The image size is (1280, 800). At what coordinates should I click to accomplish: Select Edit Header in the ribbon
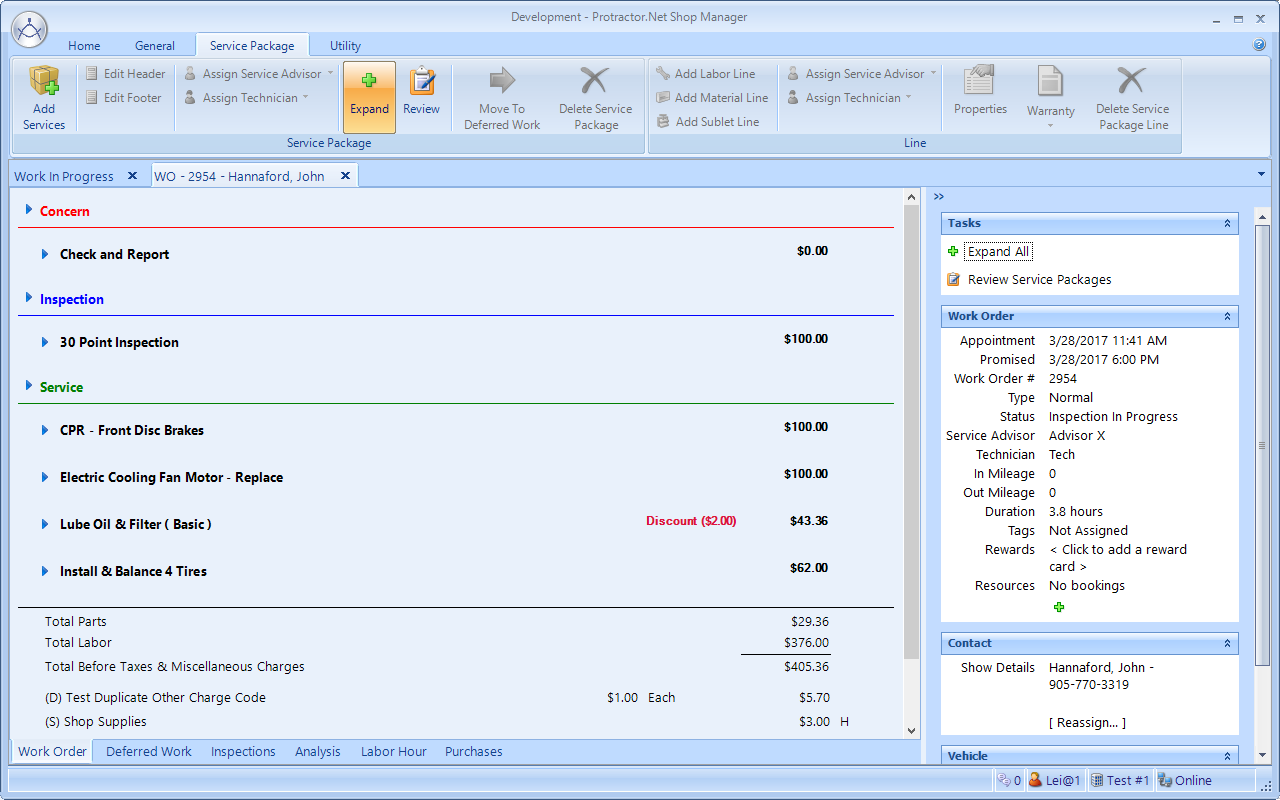125,74
